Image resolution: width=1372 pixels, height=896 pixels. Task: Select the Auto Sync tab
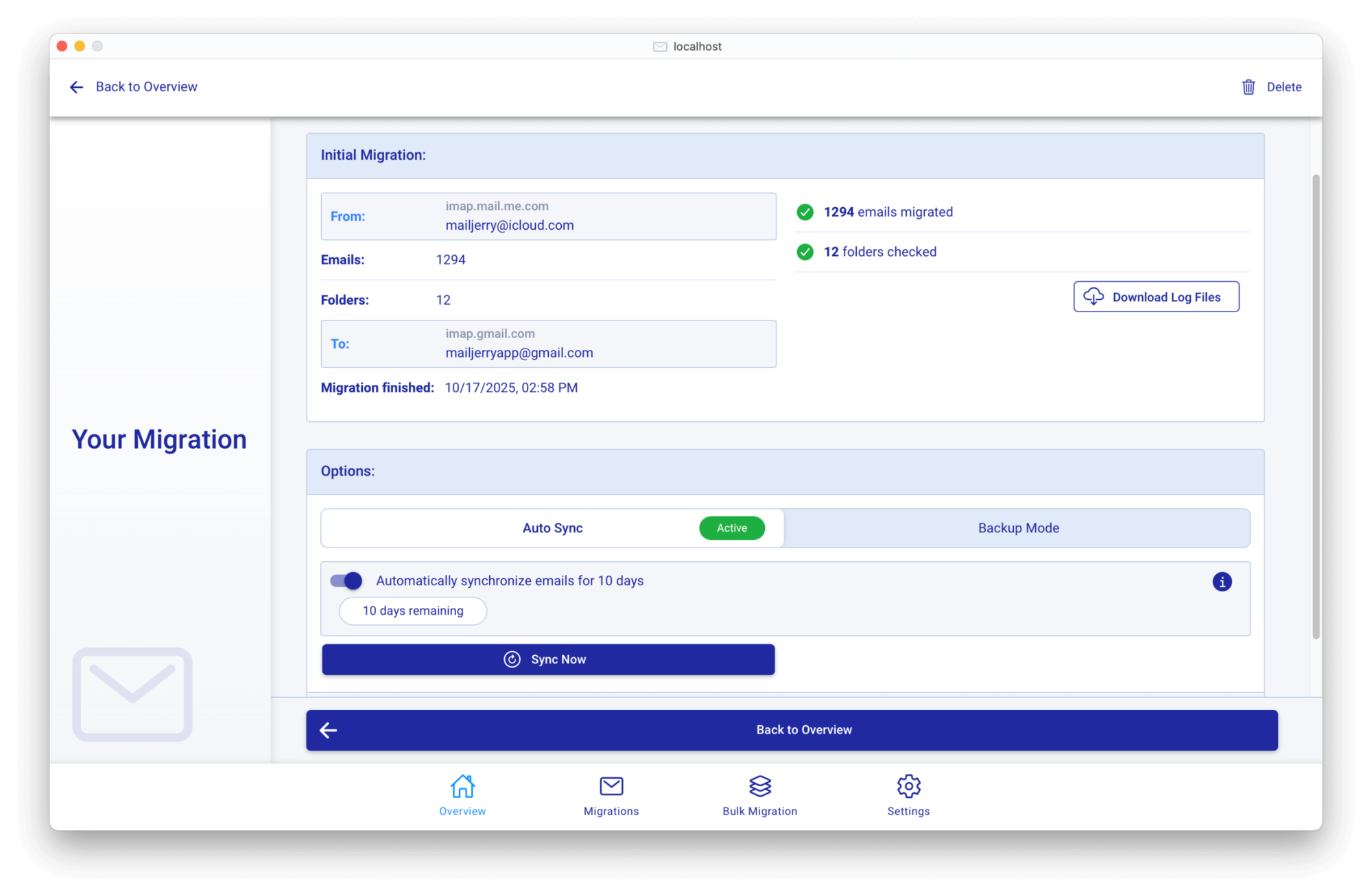[552, 528]
